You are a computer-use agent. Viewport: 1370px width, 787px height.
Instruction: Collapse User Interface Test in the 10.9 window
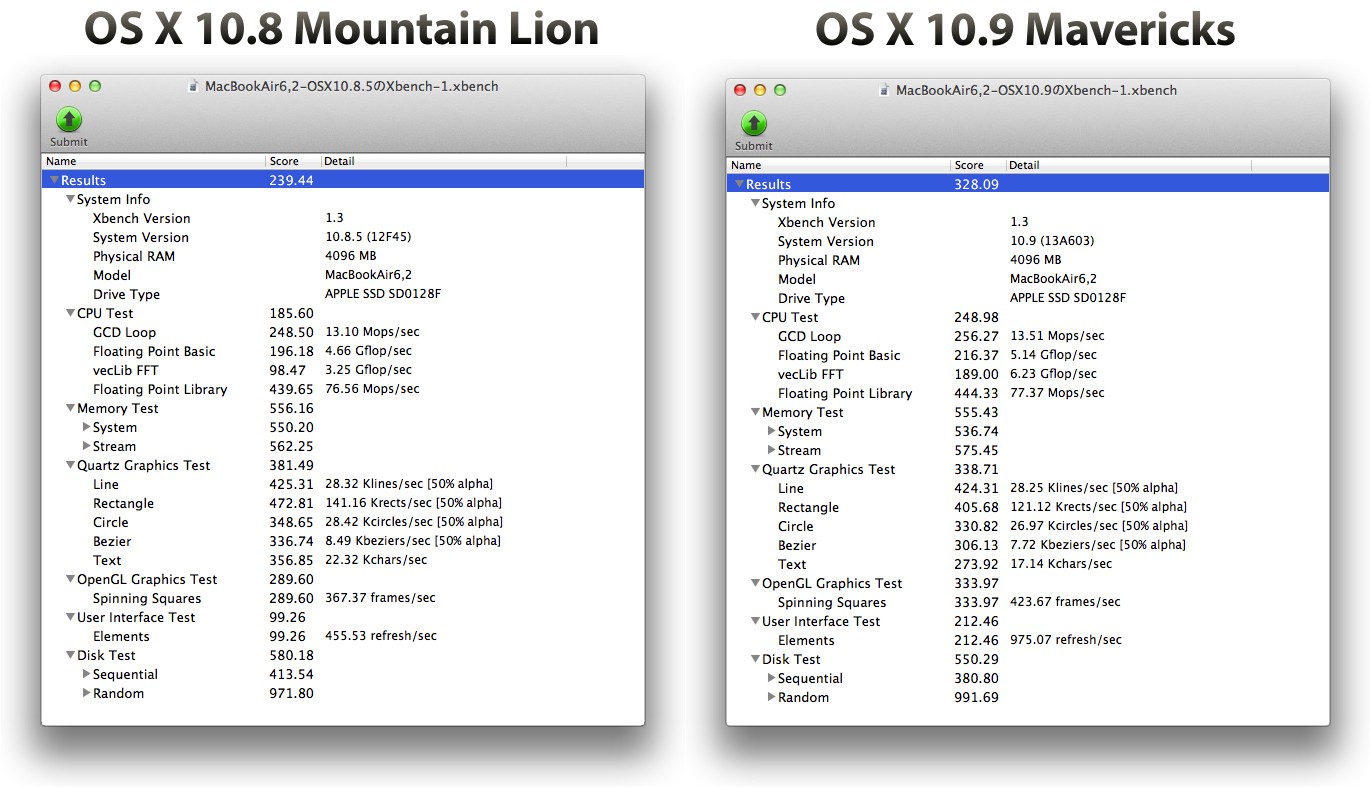pos(755,621)
